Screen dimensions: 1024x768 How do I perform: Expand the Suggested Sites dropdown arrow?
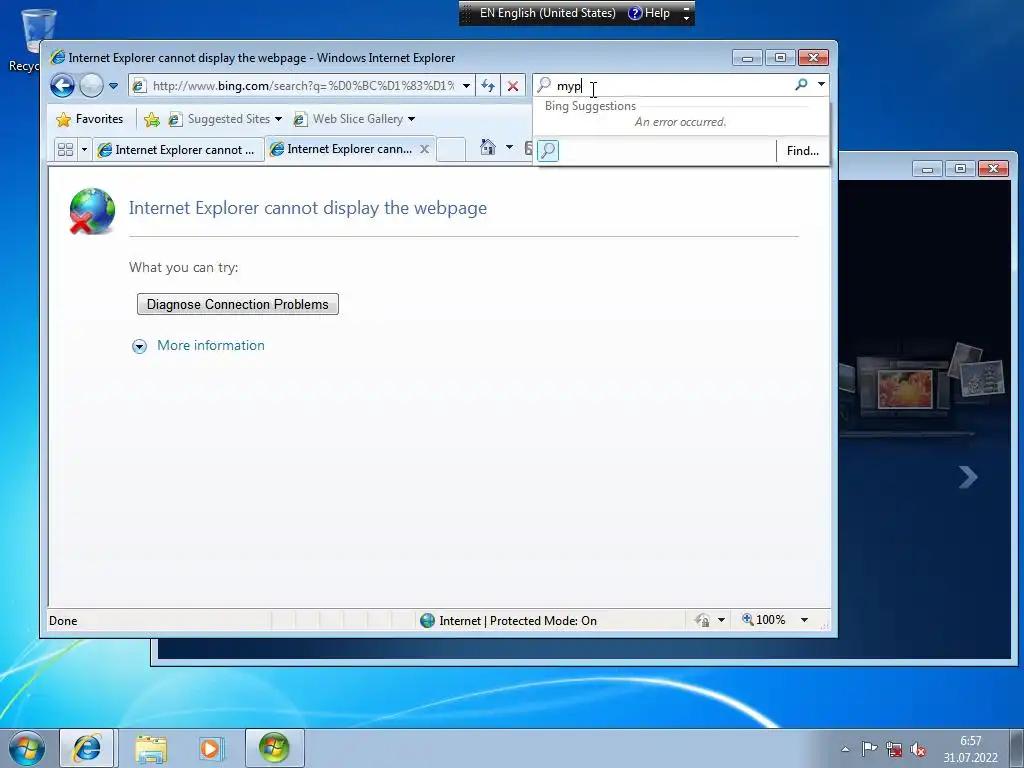pyautogui.click(x=278, y=119)
